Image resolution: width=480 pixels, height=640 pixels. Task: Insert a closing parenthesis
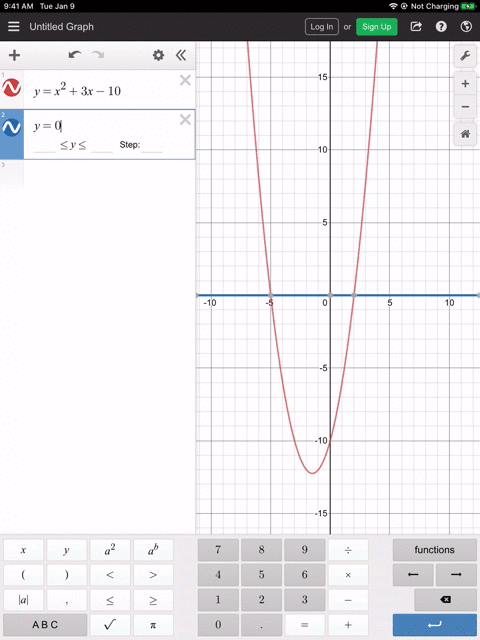pos(67,575)
